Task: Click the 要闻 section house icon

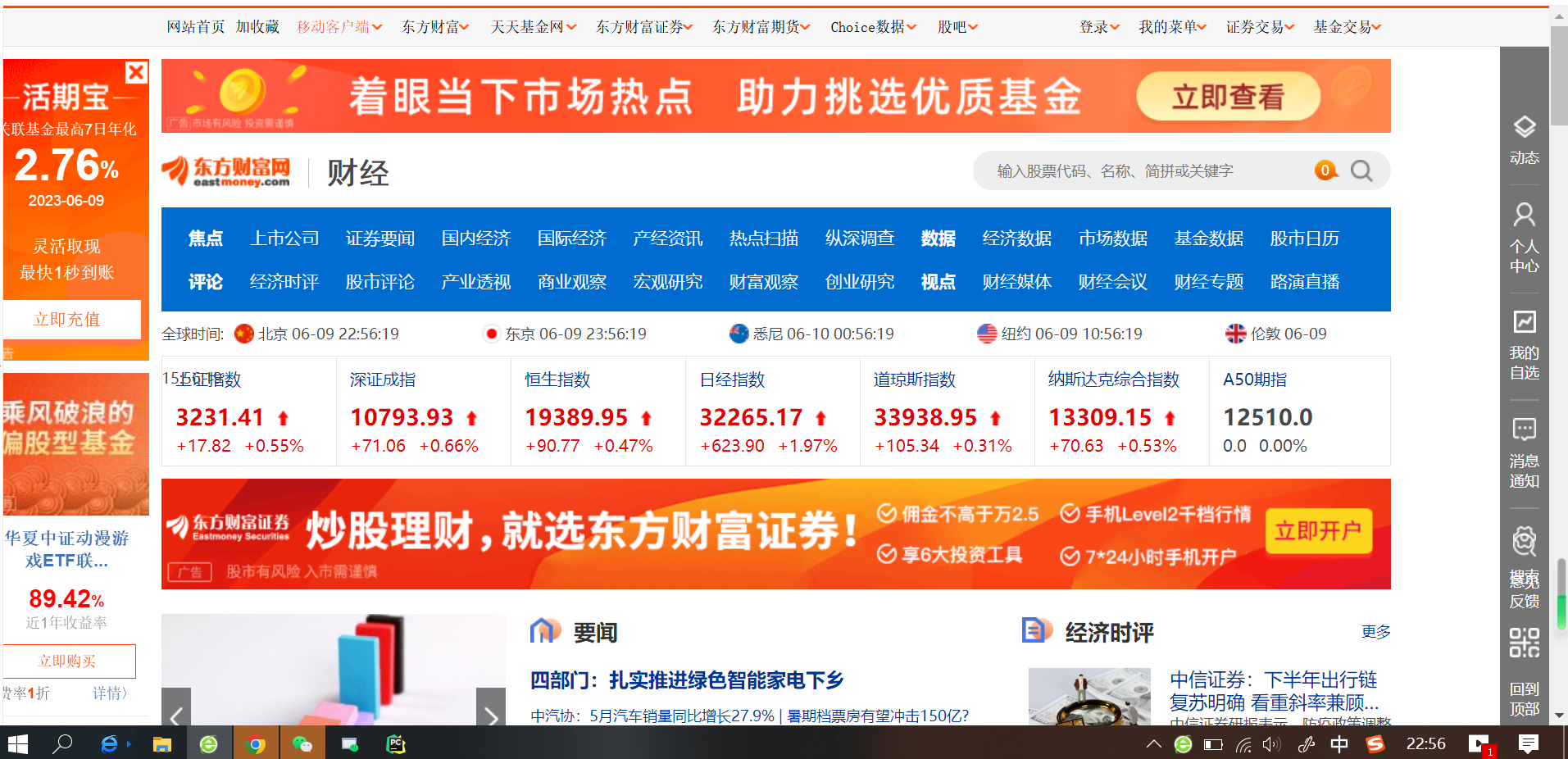Action: (545, 631)
